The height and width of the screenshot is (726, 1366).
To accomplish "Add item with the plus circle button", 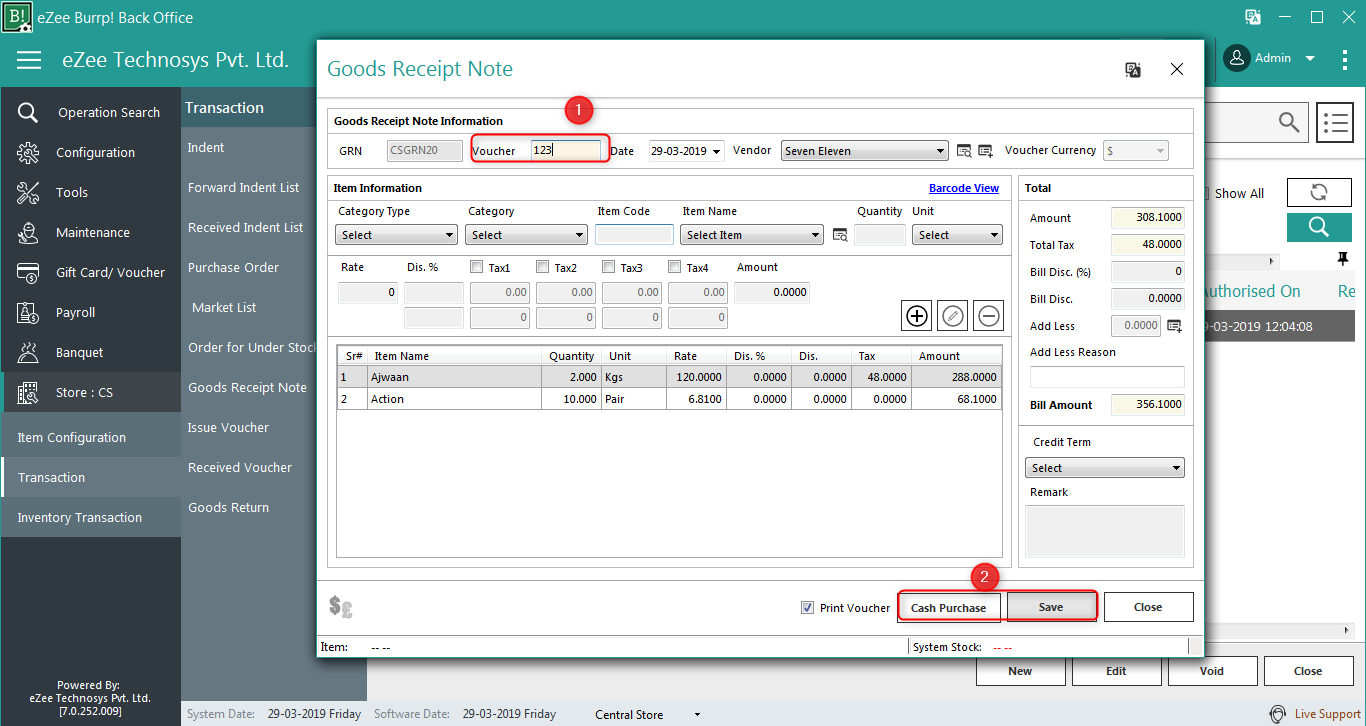I will pos(917,316).
